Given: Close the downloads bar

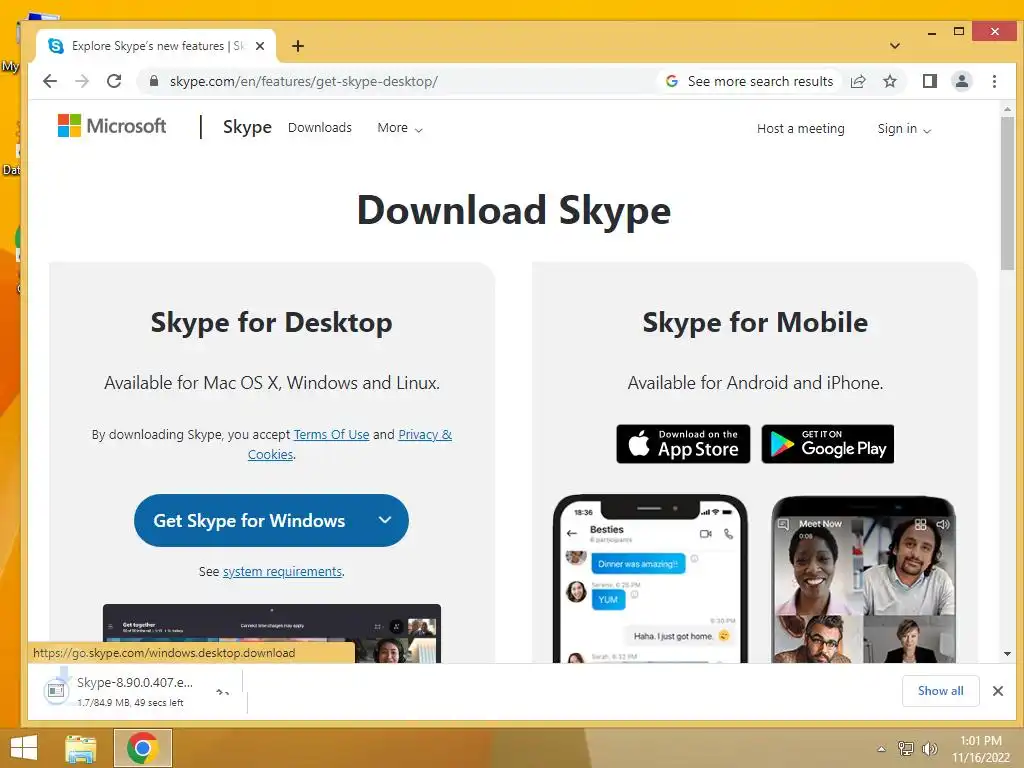Looking at the screenshot, I should point(998,691).
